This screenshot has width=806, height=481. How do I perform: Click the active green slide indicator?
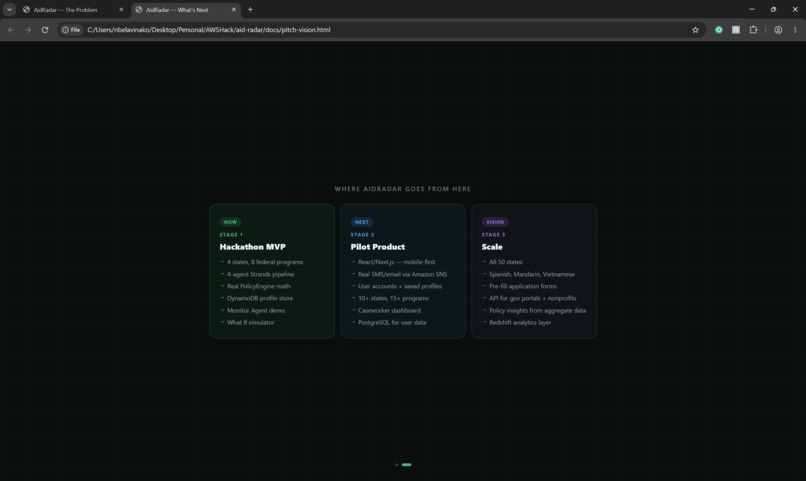pyautogui.click(x=407, y=465)
